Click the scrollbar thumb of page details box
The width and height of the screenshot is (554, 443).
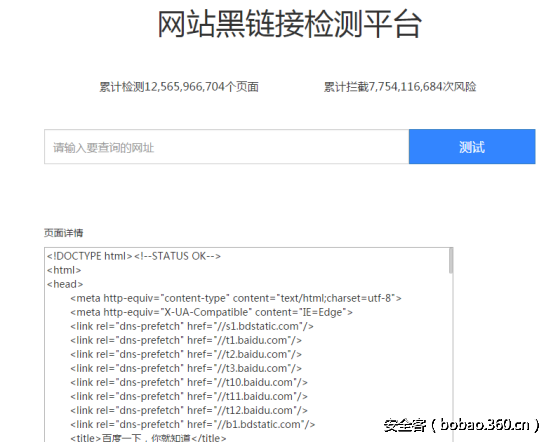[x=450, y=261]
